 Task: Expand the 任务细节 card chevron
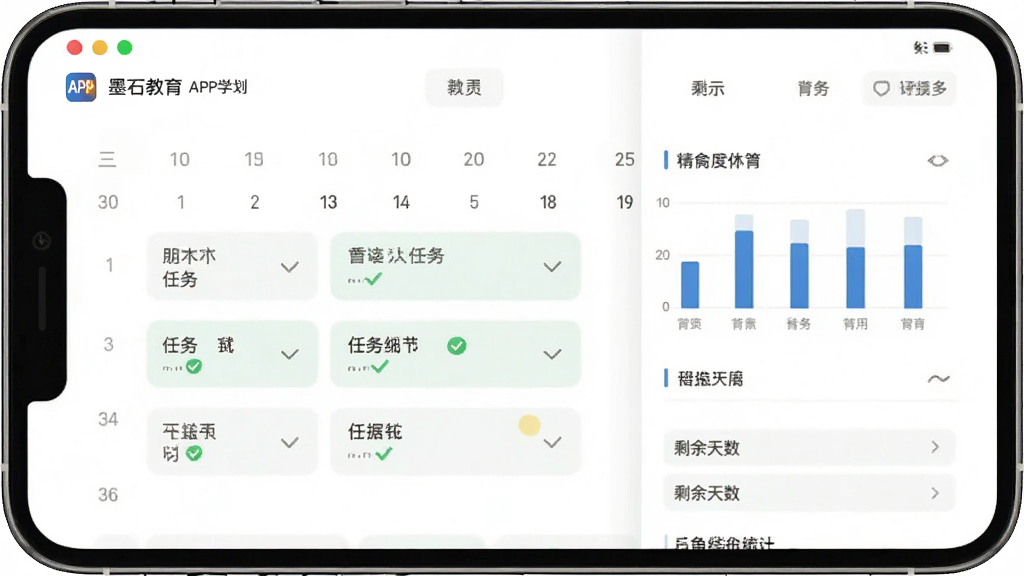pos(552,354)
